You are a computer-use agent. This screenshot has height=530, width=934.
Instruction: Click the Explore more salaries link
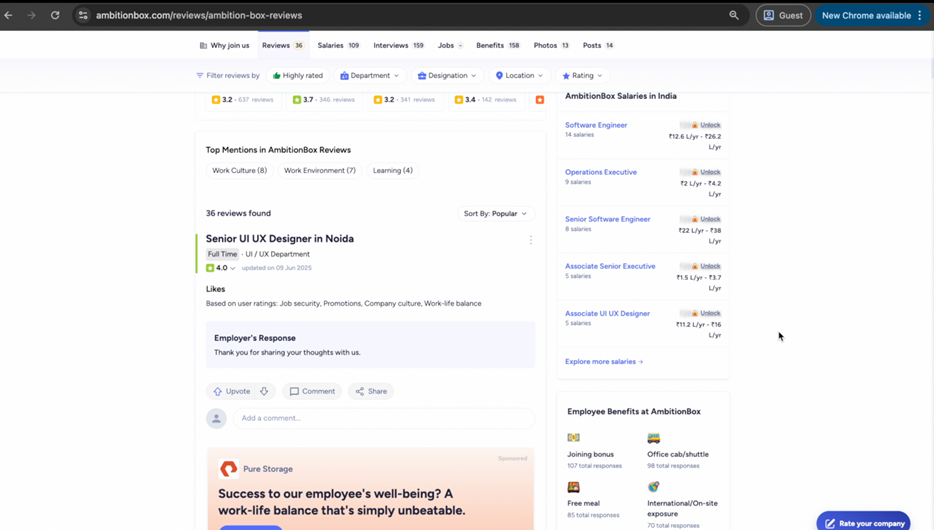[604, 362]
